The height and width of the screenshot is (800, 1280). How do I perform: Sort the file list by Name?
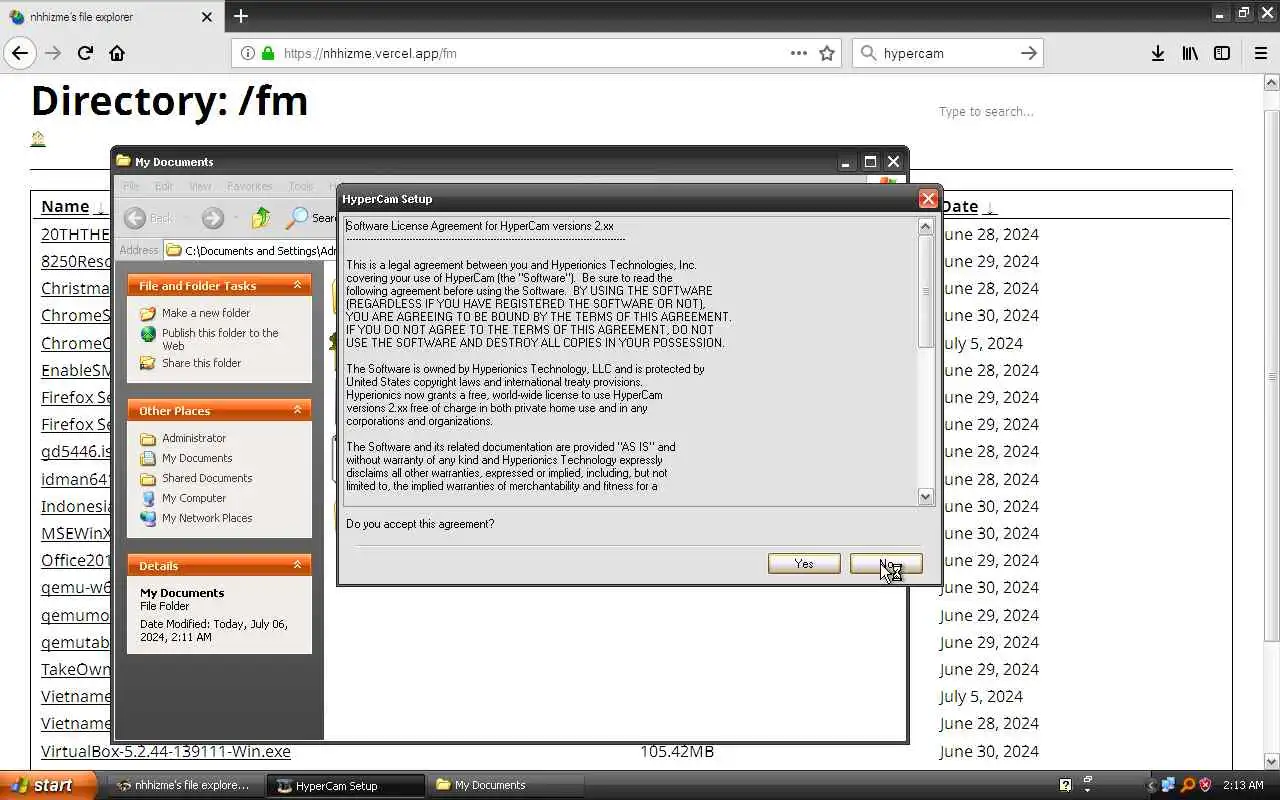(x=65, y=206)
